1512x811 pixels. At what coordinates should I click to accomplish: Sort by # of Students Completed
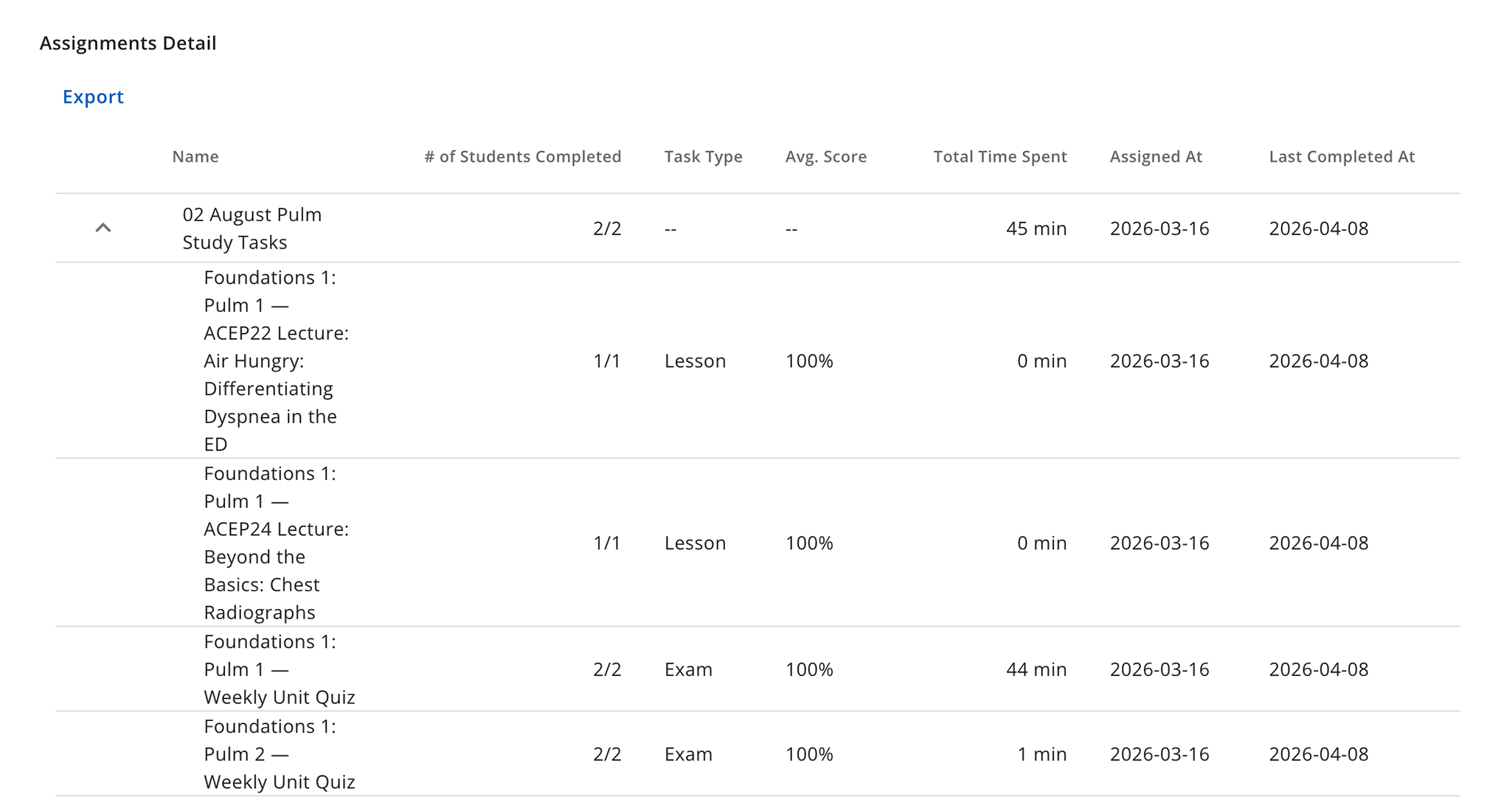click(522, 156)
